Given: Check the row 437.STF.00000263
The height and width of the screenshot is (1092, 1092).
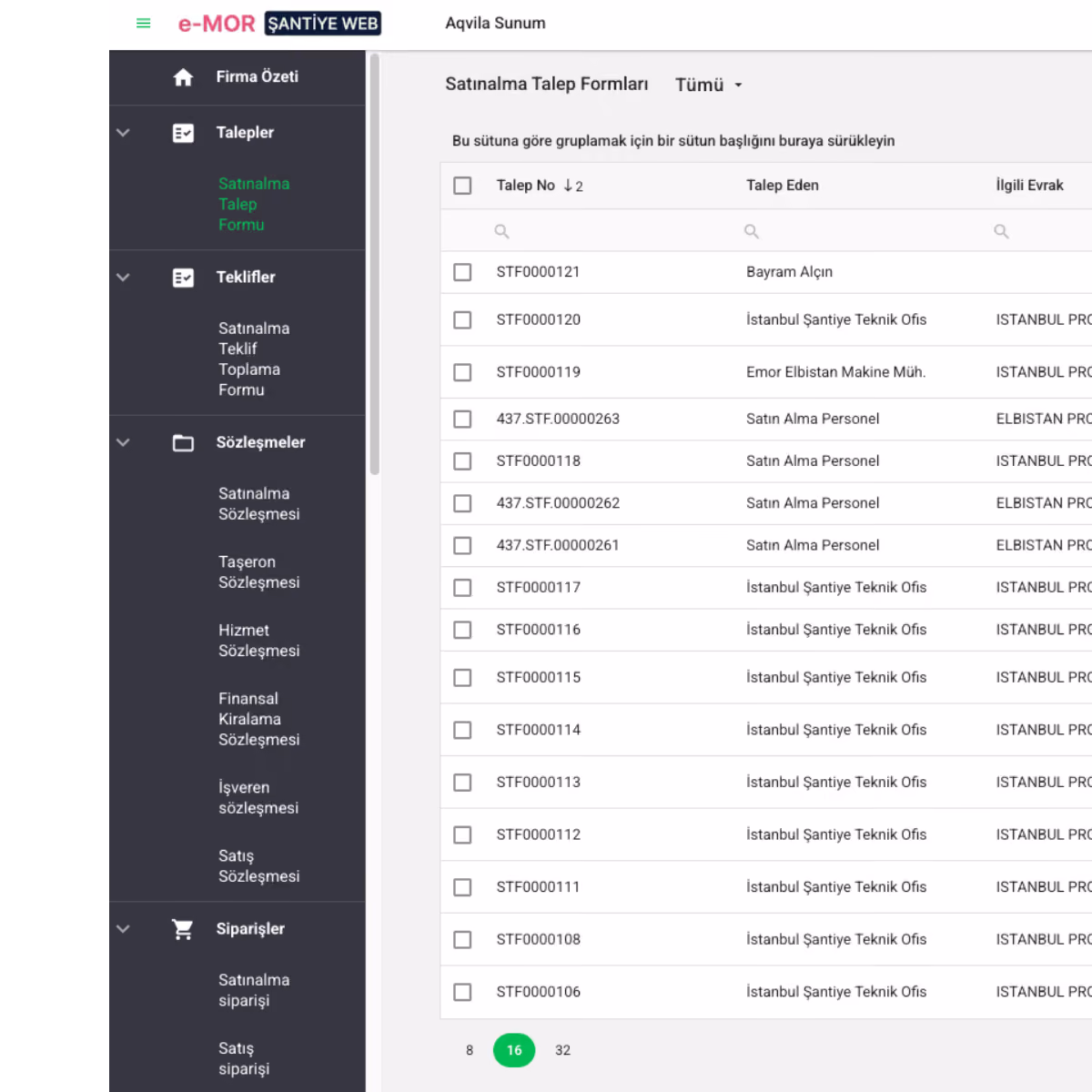Looking at the screenshot, I should [462, 419].
